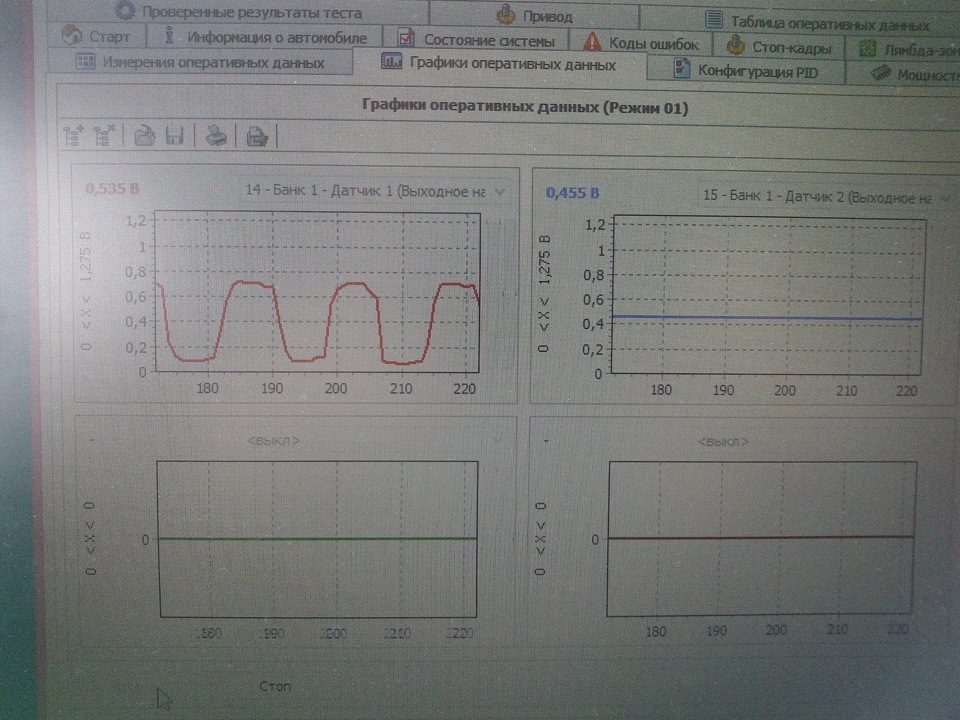Click the 0,535 В sensor value
This screenshot has width=960, height=720.
(x=112, y=189)
